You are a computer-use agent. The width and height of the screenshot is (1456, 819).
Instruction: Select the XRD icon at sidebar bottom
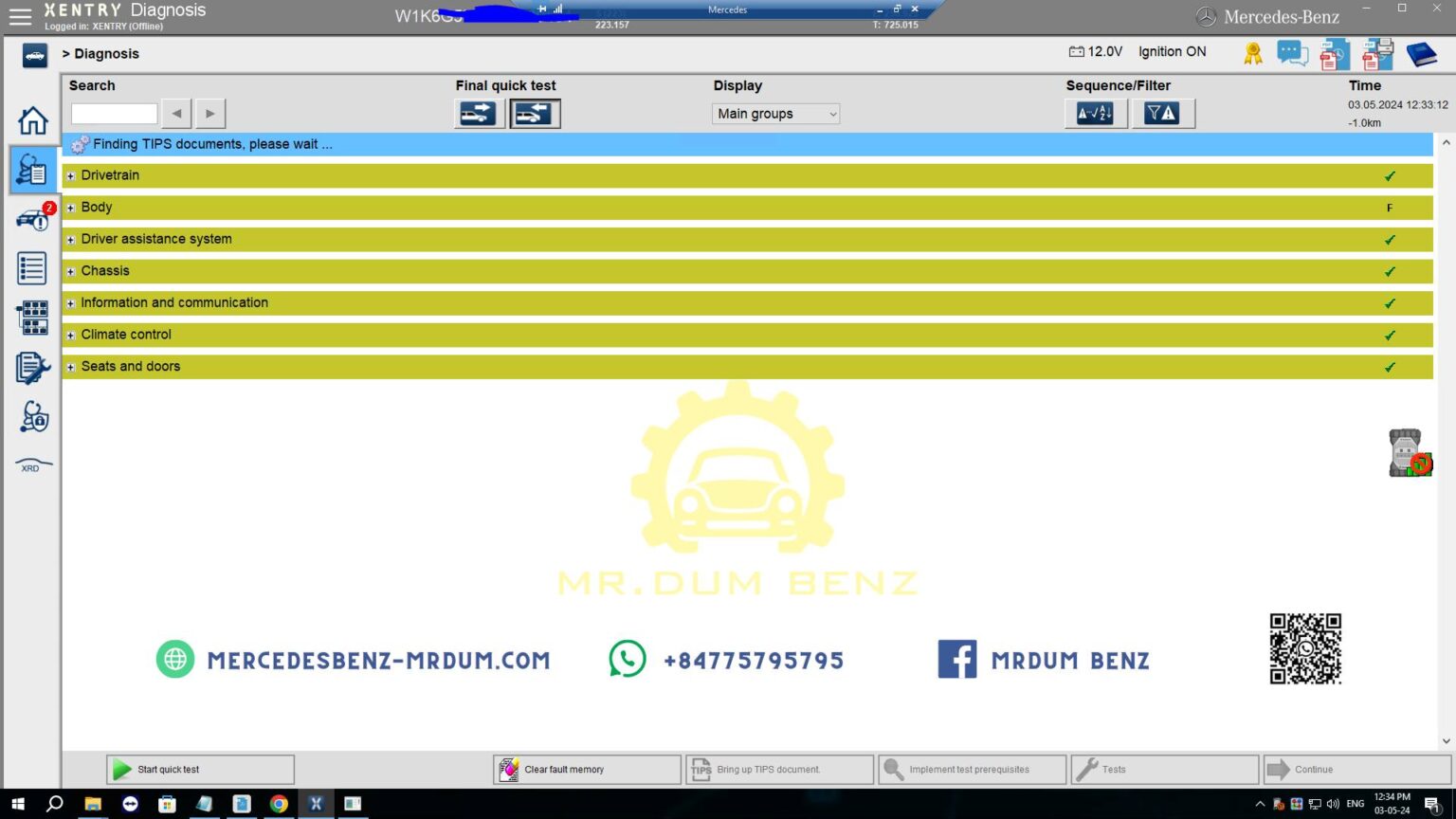(32, 464)
